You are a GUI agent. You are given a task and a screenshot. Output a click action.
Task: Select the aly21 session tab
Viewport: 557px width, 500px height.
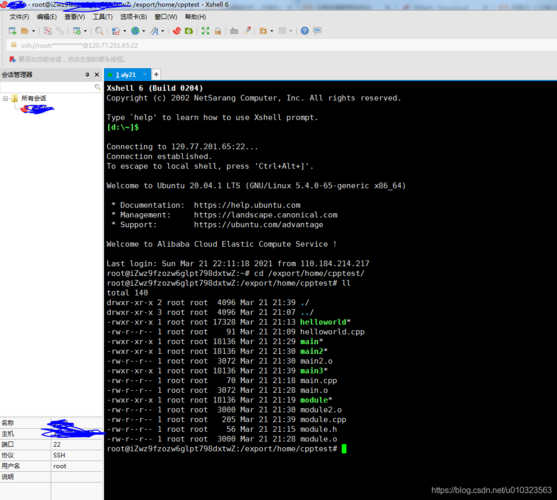(127, 75)
